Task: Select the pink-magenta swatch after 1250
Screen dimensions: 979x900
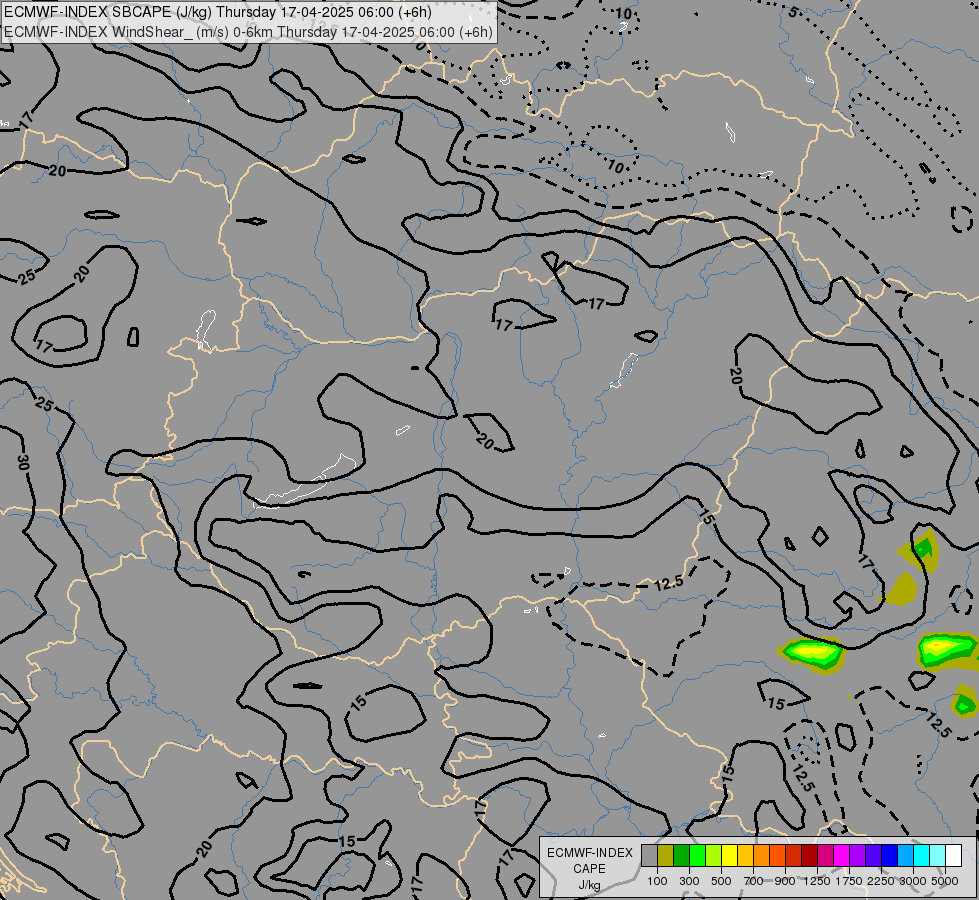Action: pos(825,856)
